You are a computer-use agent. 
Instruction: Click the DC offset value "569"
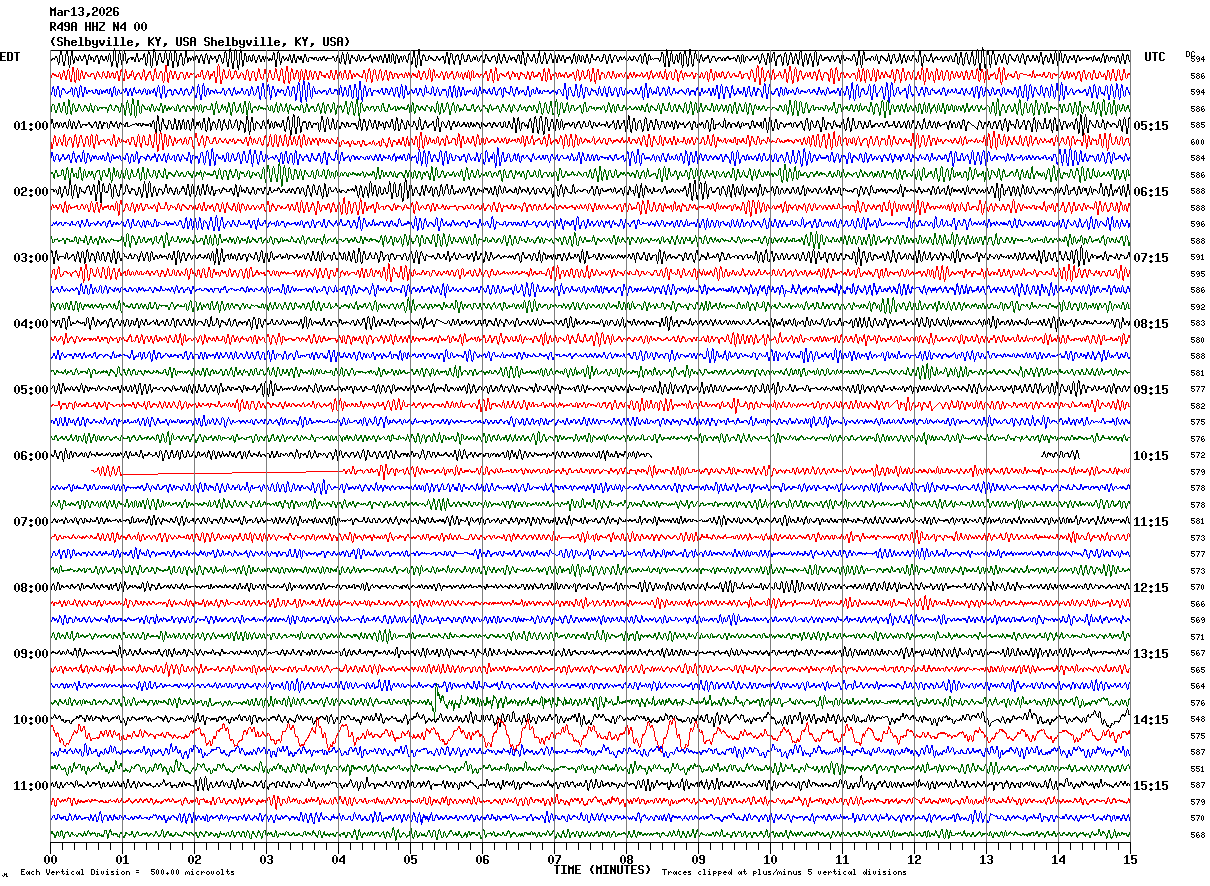point(1197,620)
